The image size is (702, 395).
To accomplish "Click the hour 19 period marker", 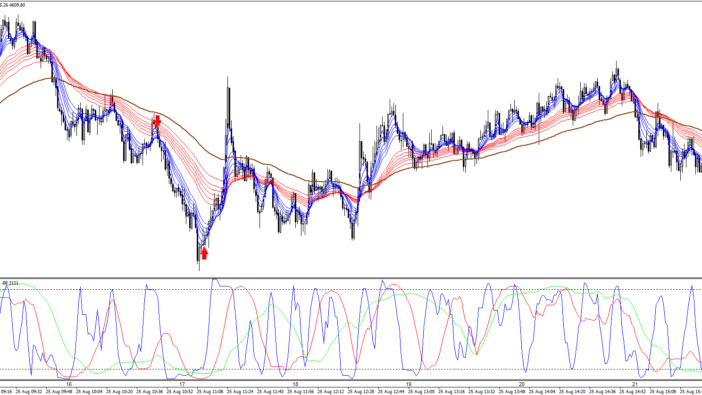I will tap(408, 385).
